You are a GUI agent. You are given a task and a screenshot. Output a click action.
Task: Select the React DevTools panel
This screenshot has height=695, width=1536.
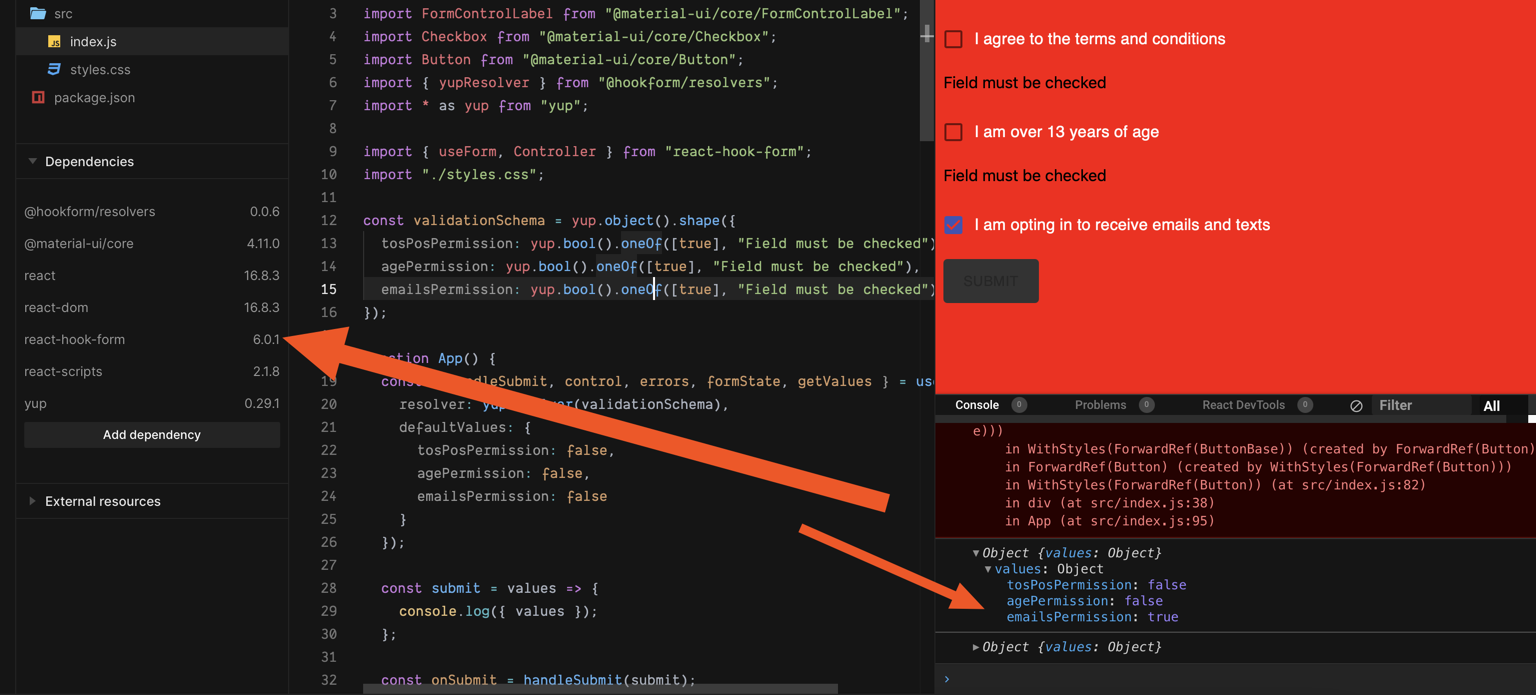click(1243, 405)
